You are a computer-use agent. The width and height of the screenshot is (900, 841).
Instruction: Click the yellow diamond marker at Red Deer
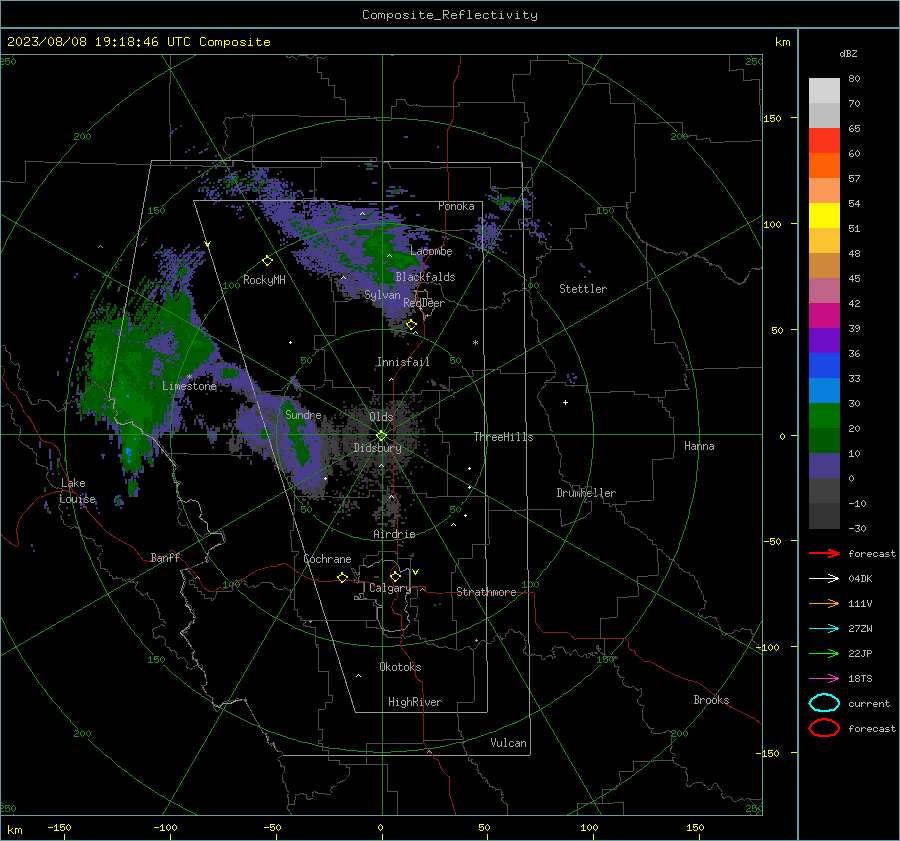[x=411, y=325]
